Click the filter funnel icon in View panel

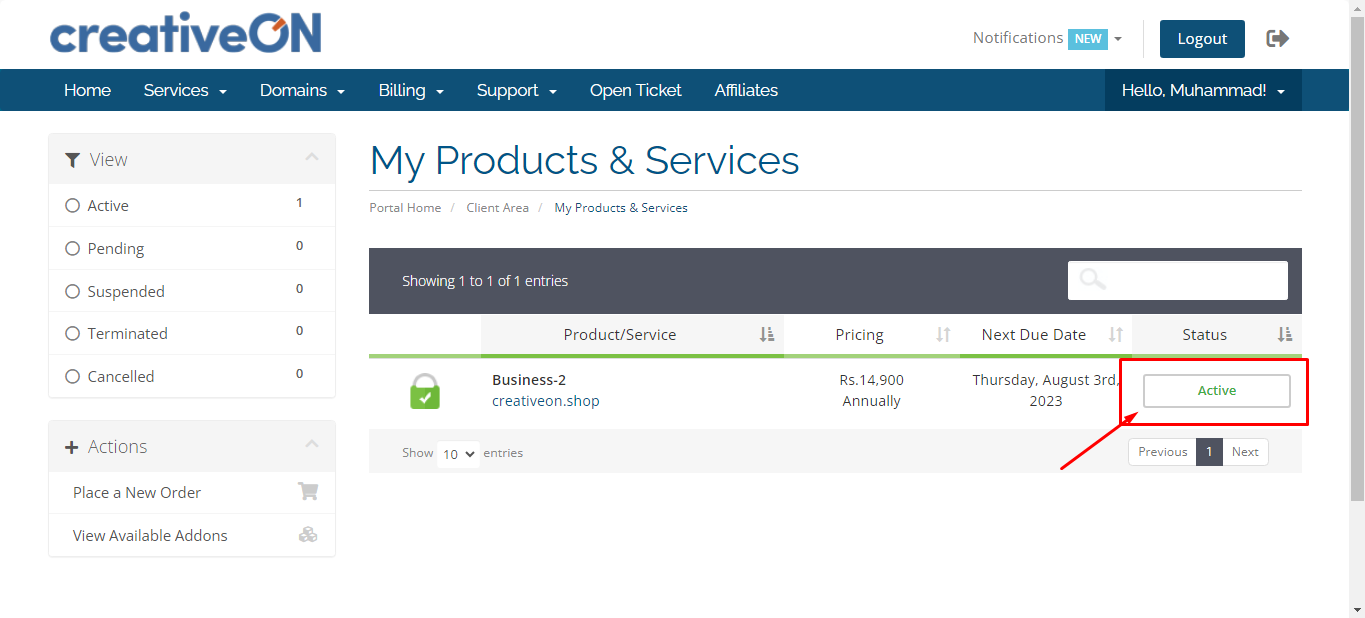click(x=72, y=160)
